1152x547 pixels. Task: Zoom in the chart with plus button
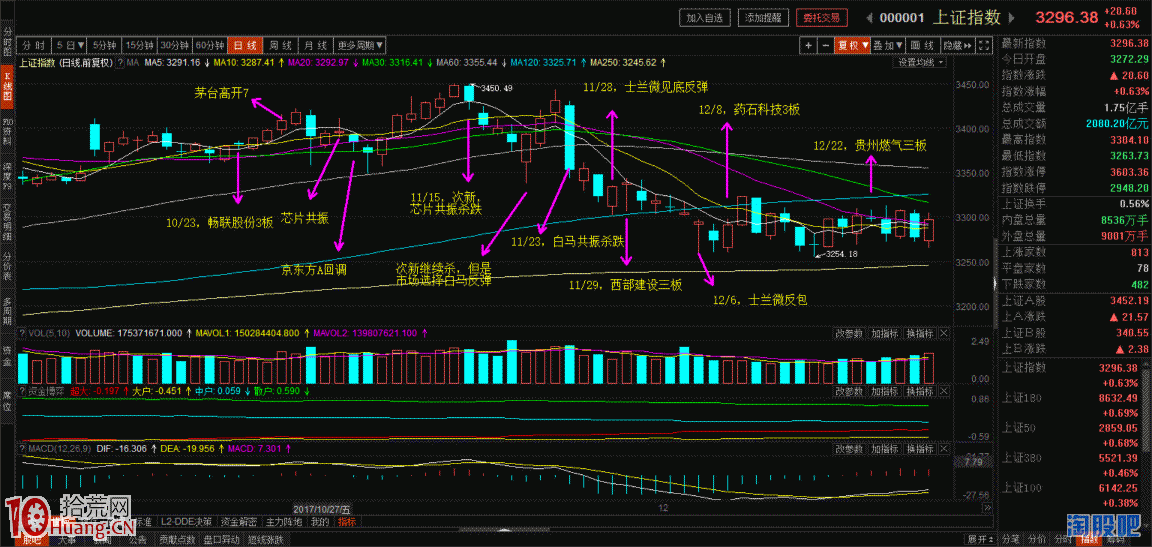(x=808, y=46)
